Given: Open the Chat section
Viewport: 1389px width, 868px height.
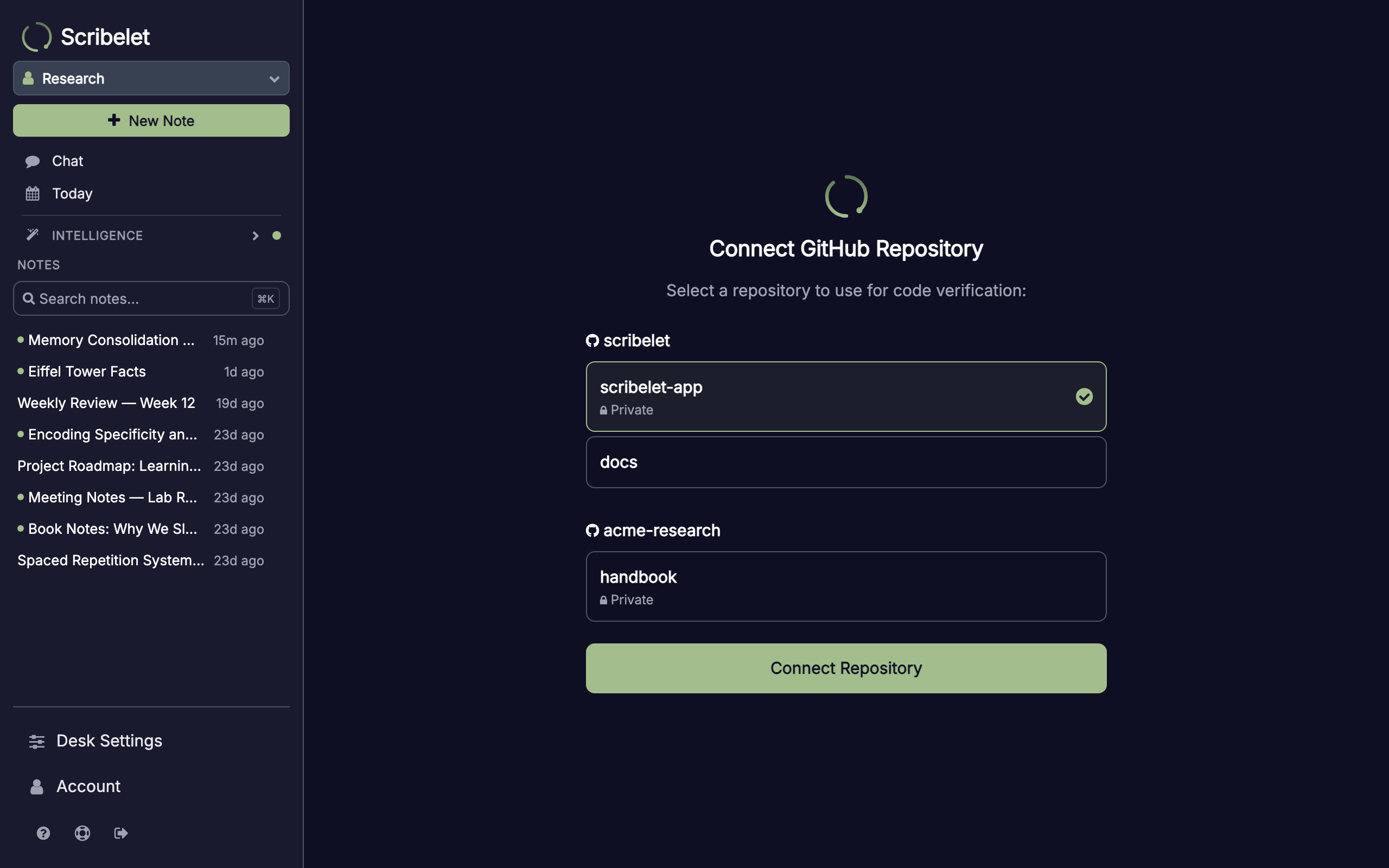Looking at the screenshot, I should pos(151,161).
